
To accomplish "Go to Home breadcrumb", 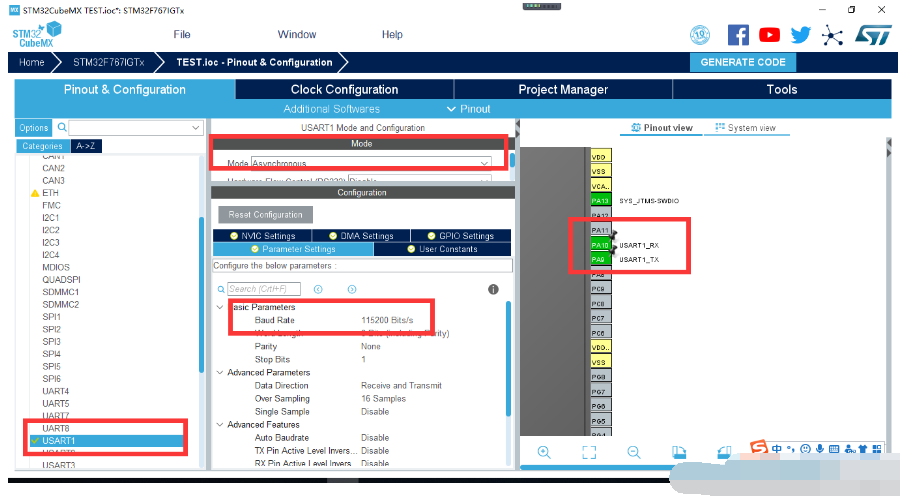I will coord(31,62).
